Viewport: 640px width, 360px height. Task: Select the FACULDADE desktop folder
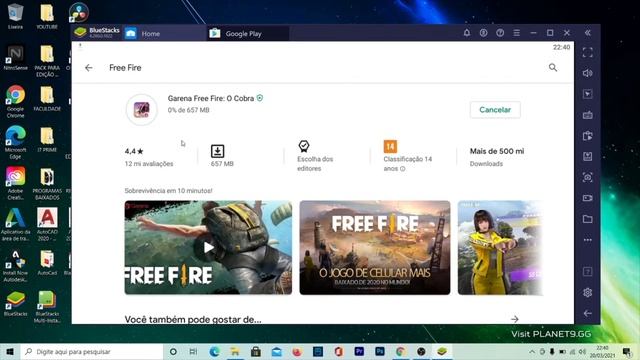click(x=47, y=98)
